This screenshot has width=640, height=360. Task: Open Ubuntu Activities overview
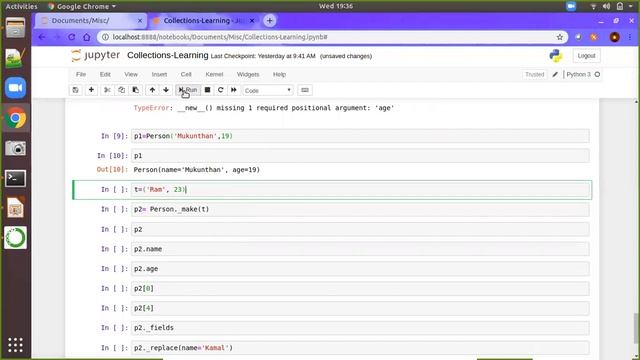pos(21,6)
